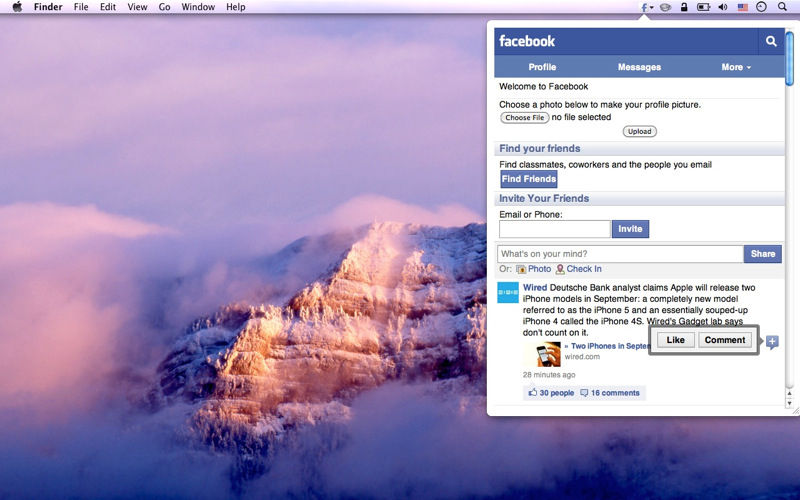Click the Upload button
The width and height of the screenshot is (800, 500).
[639, 131]
